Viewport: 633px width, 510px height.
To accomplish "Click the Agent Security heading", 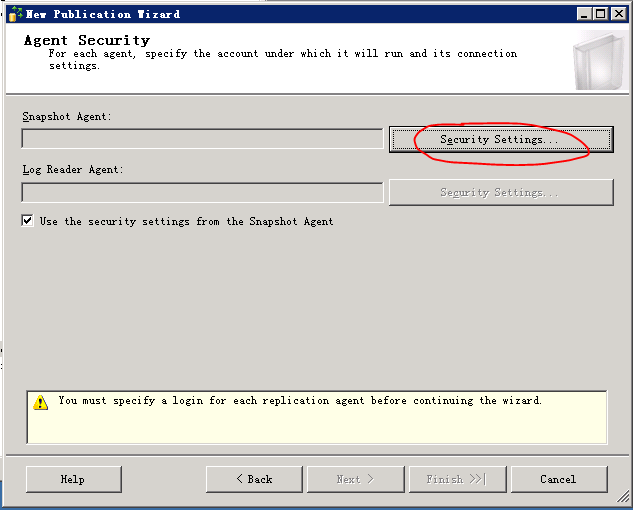I will [87, 40].
